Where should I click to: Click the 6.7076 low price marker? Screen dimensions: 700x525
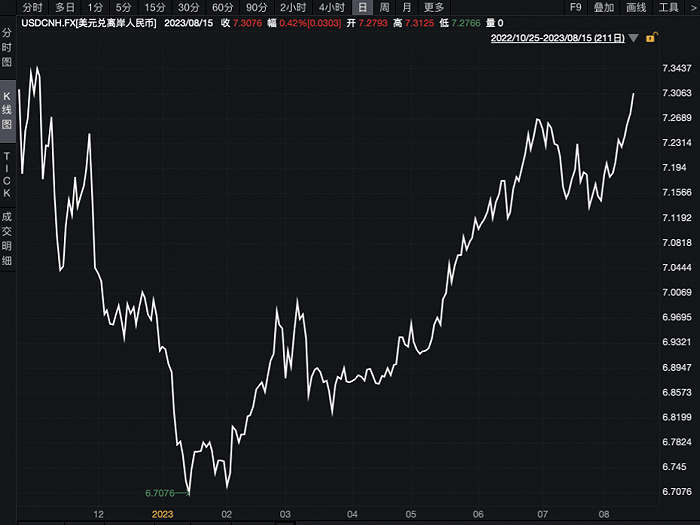click(x=160, y=493)
